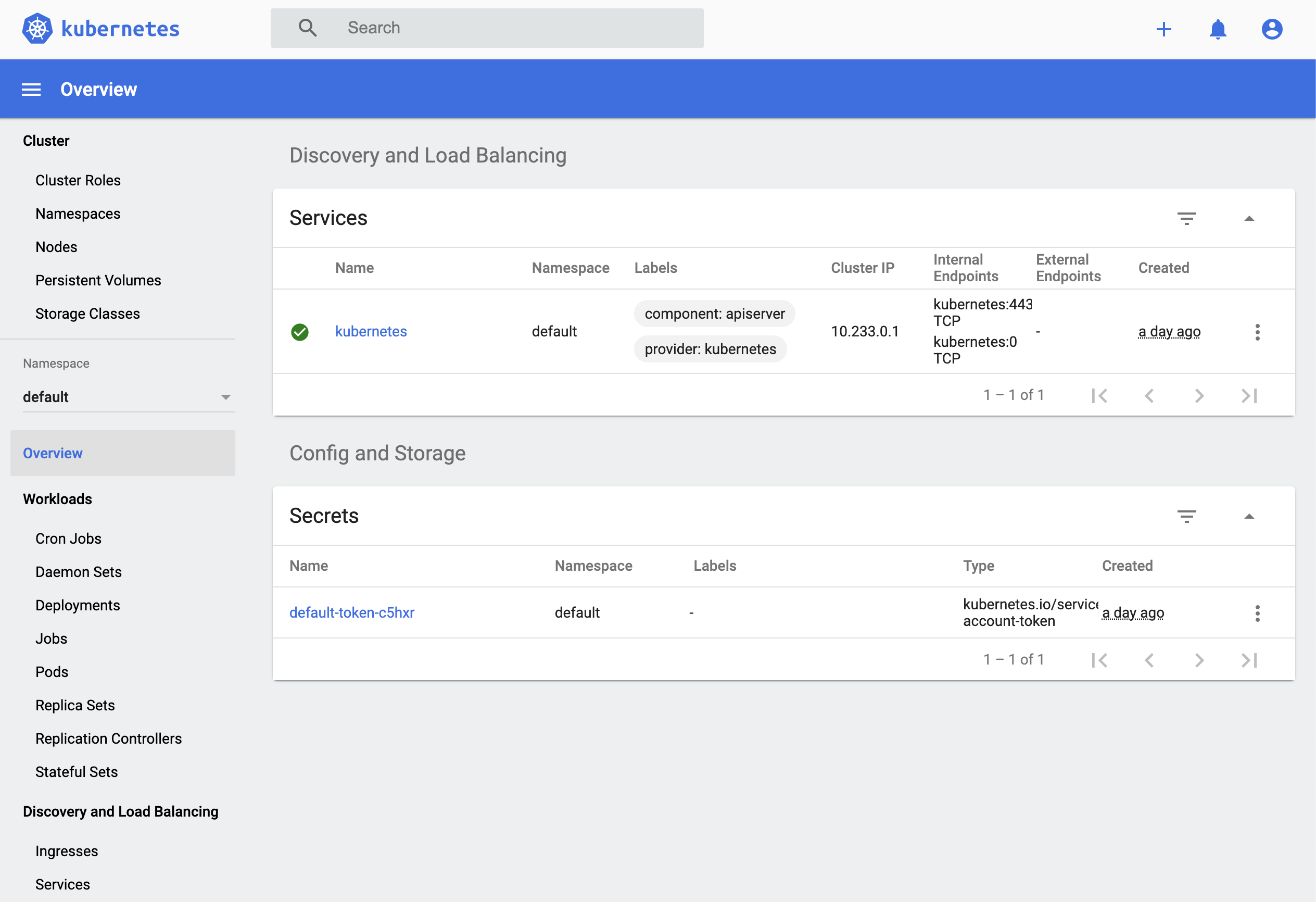Select Overview in the sidebar
Image resolution: width=1316 pixels, height=902 pixels.
coord(123,453)
